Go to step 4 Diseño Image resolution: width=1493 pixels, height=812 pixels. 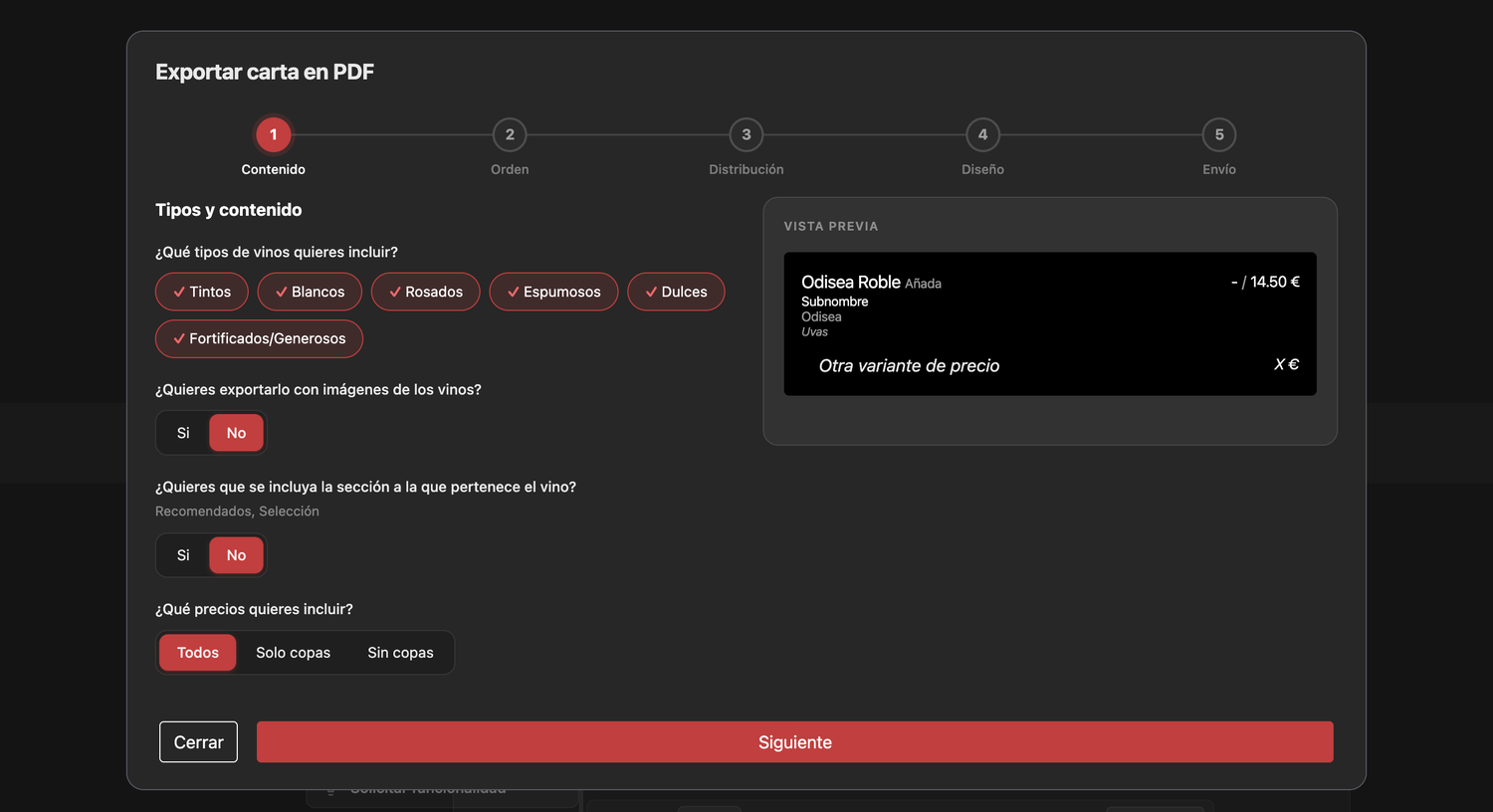pos(982,134)
